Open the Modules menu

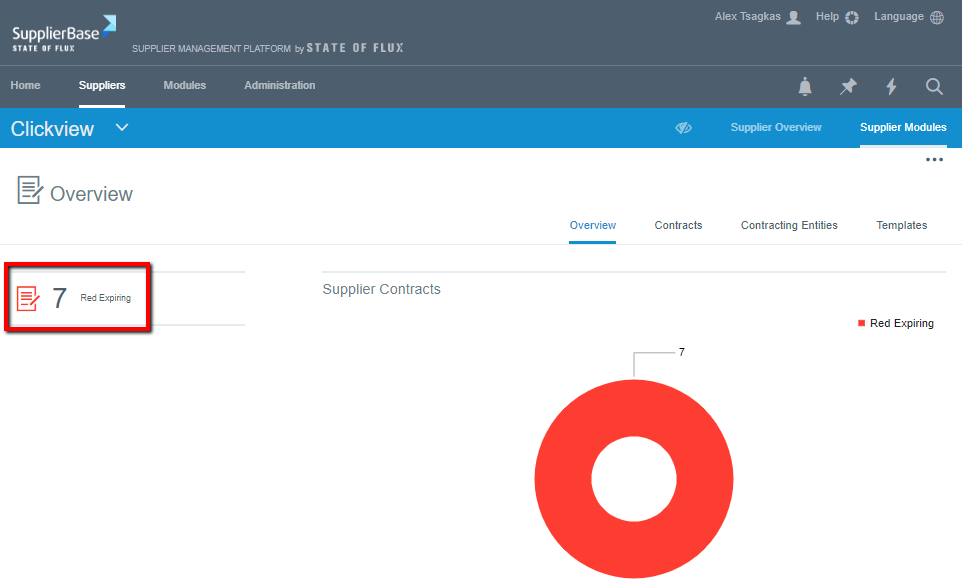pos(185,86)
